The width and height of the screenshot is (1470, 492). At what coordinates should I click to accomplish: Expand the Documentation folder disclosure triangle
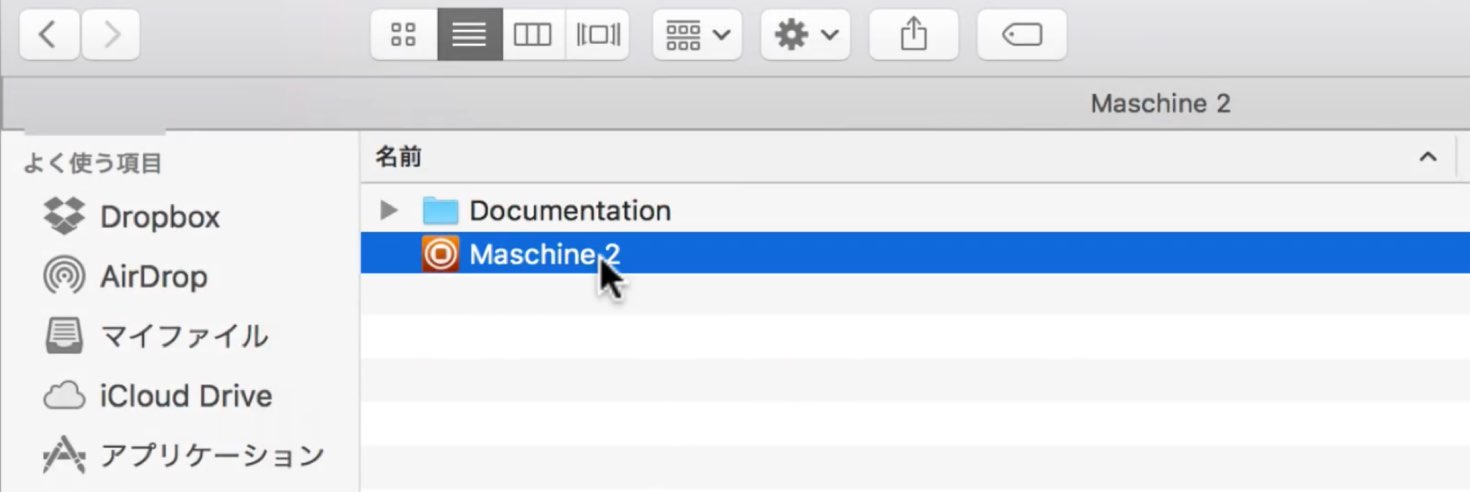pos(389,210)
